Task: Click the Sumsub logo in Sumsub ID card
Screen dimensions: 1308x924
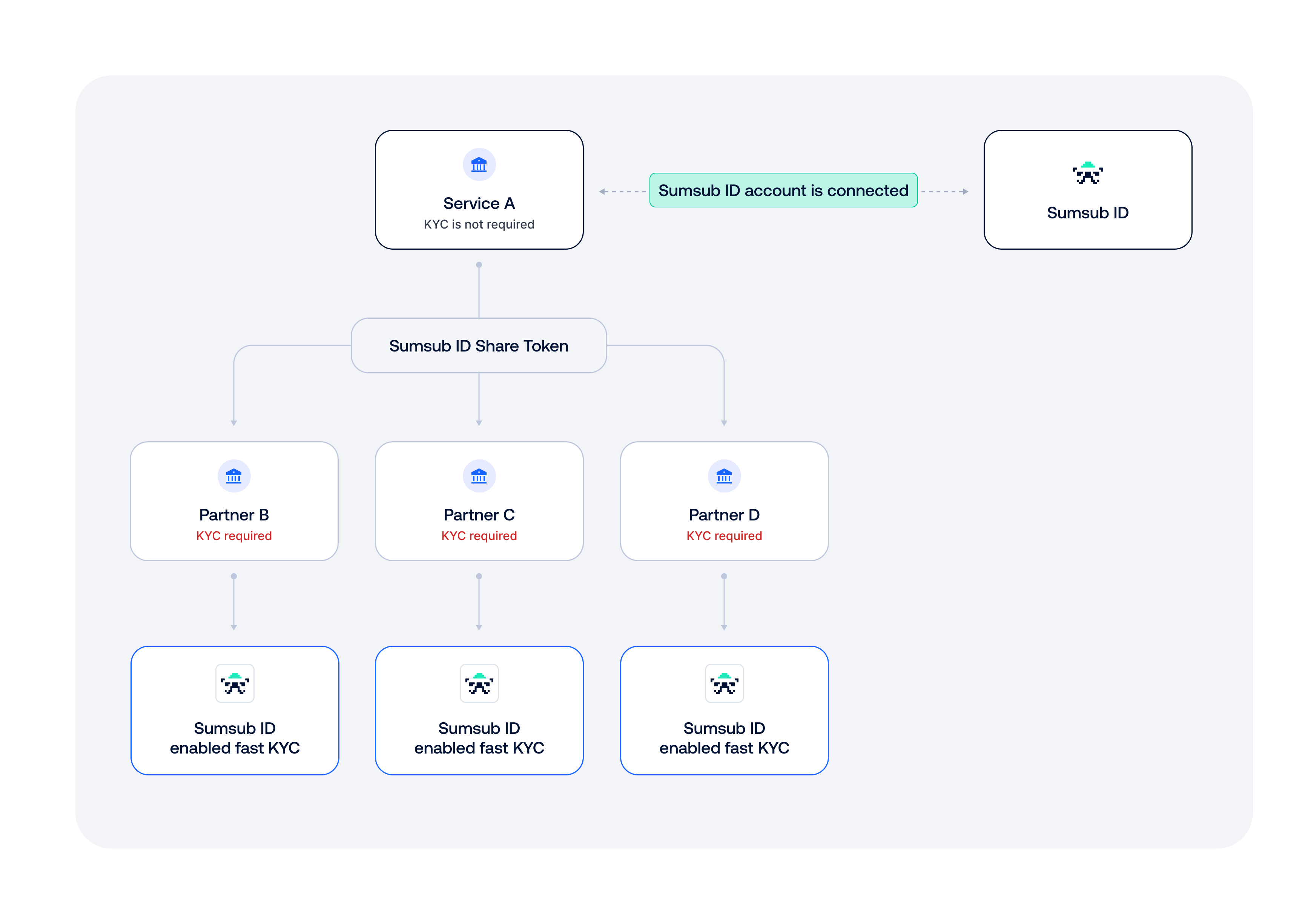Action: coord(1087,173)
